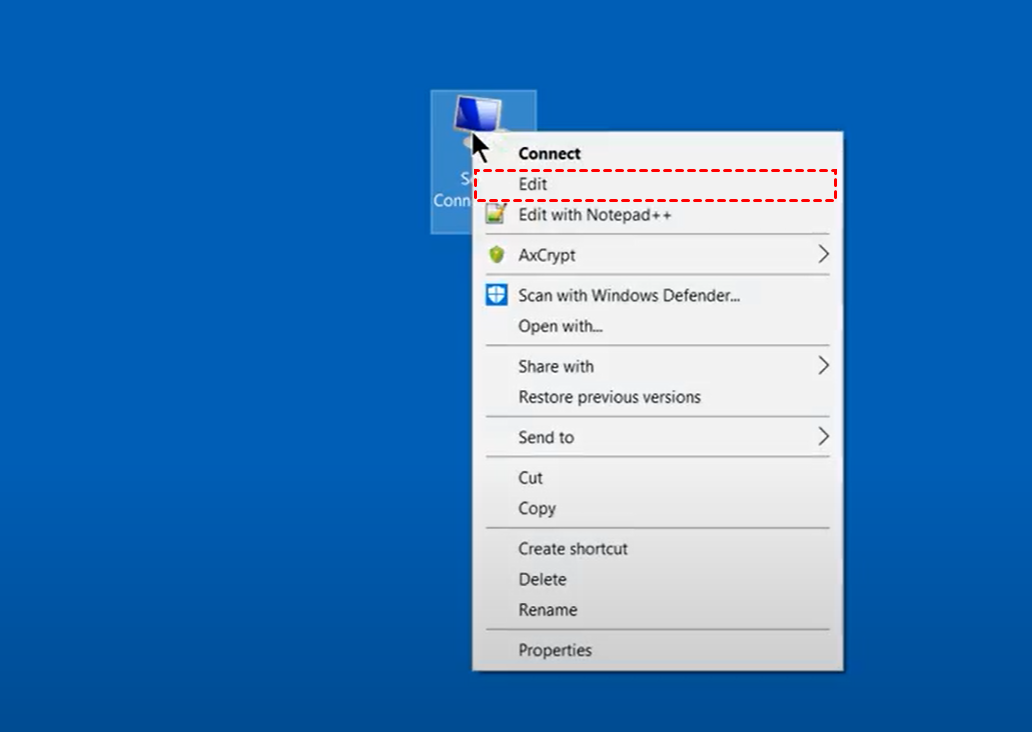The height and width of the screenshot is (732, 1032).
Task: Choose Delete from the context menu
Action: (658, 579)
